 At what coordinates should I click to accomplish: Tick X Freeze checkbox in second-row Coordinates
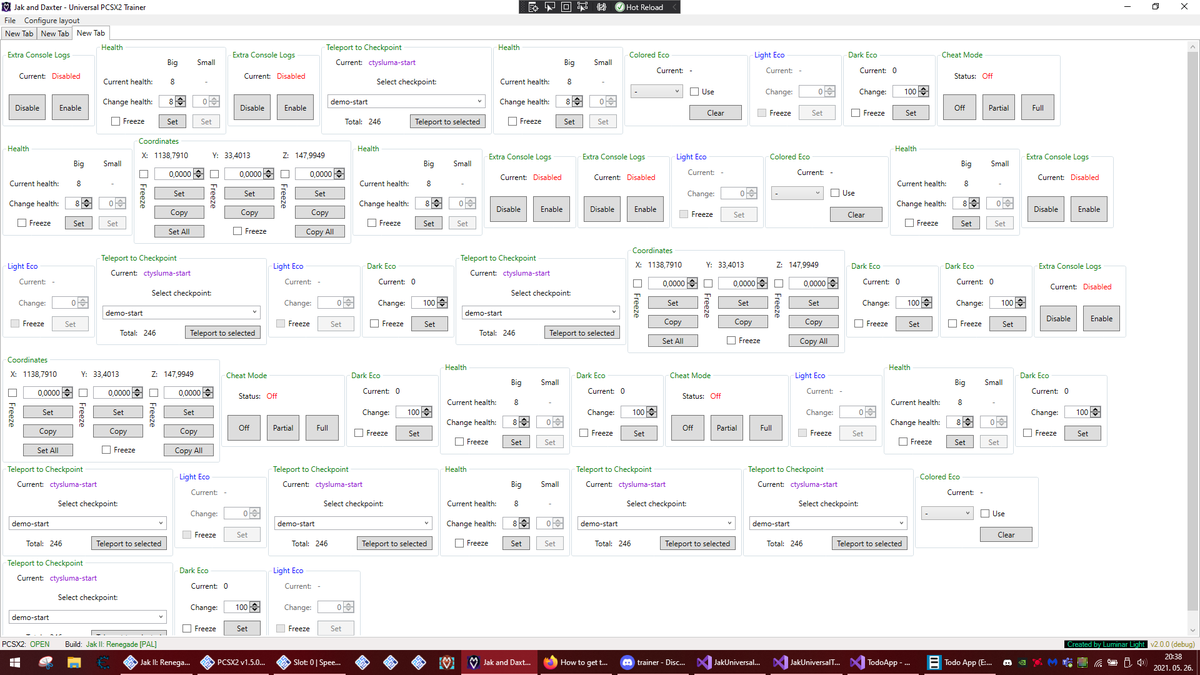[143, 174]
